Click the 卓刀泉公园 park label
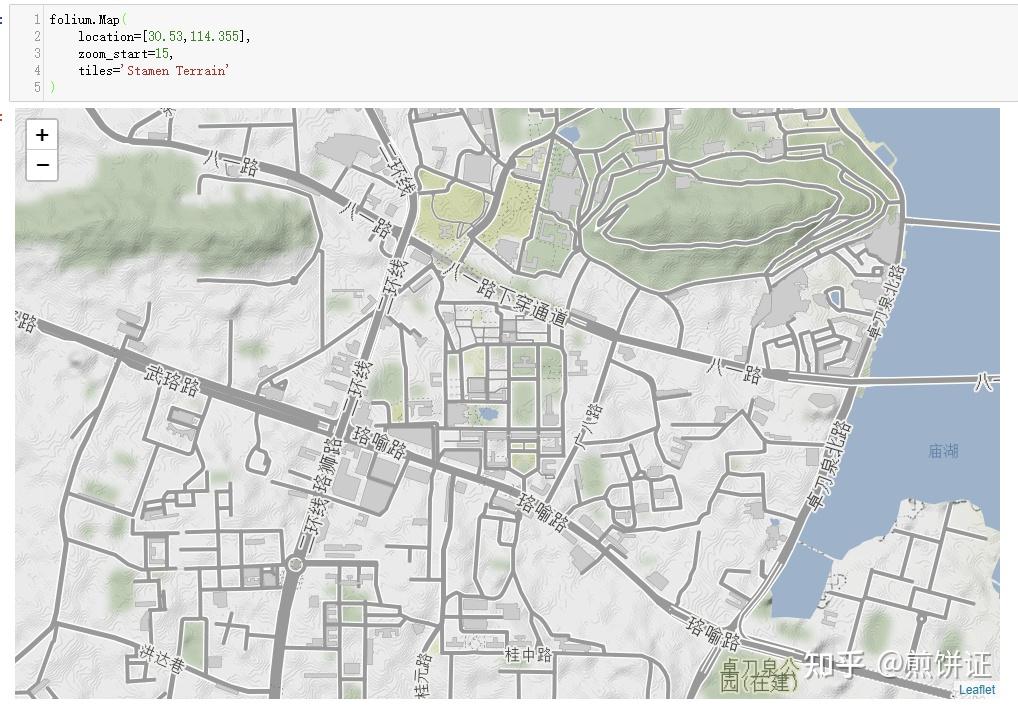Image resolution: width=1018 pixels, height=707 pixels. [x=760, y=675]
